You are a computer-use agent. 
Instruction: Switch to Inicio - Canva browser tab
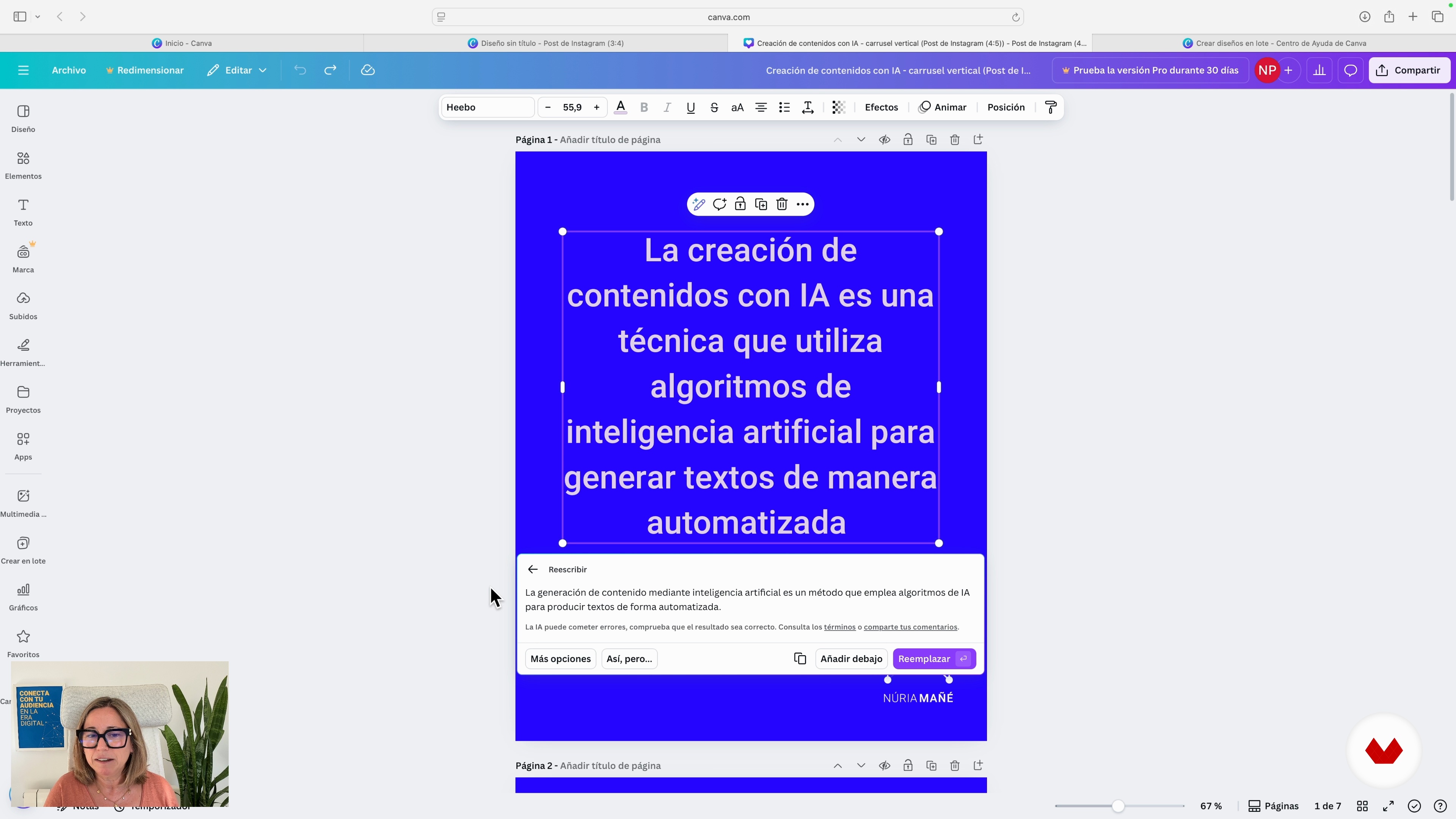(182, 43)
